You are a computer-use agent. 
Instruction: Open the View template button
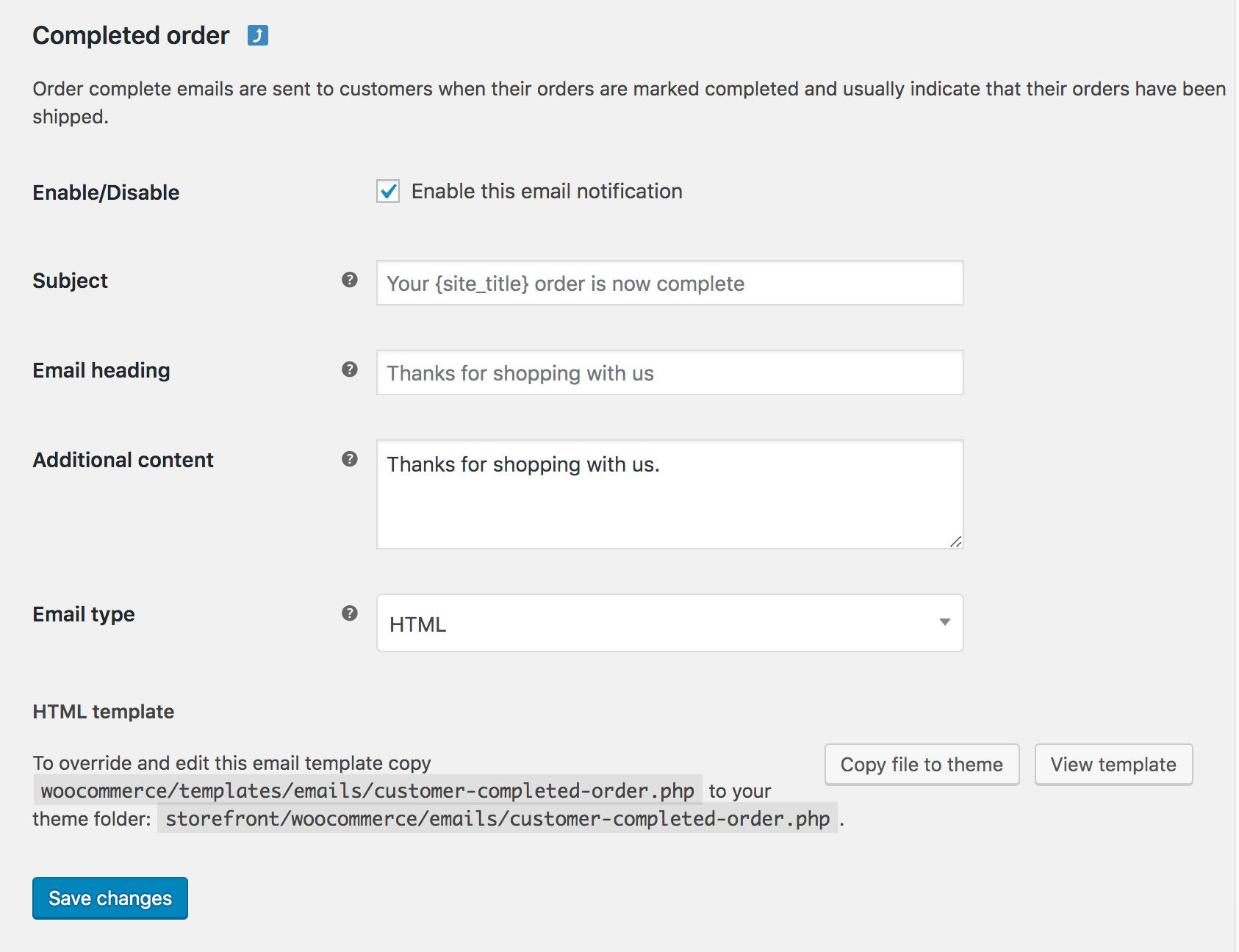pos(1113,765)
